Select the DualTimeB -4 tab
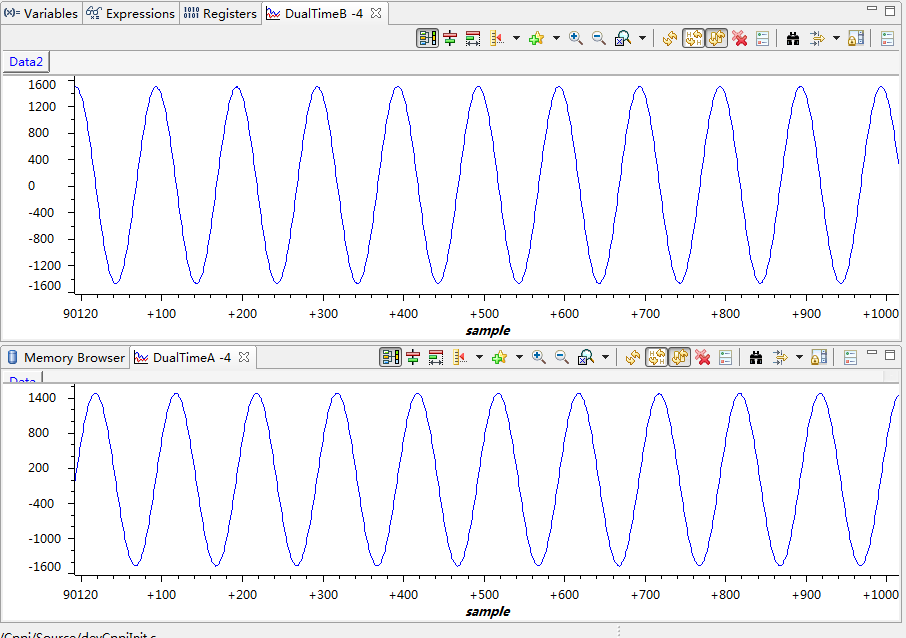 (x=324, y=13)
